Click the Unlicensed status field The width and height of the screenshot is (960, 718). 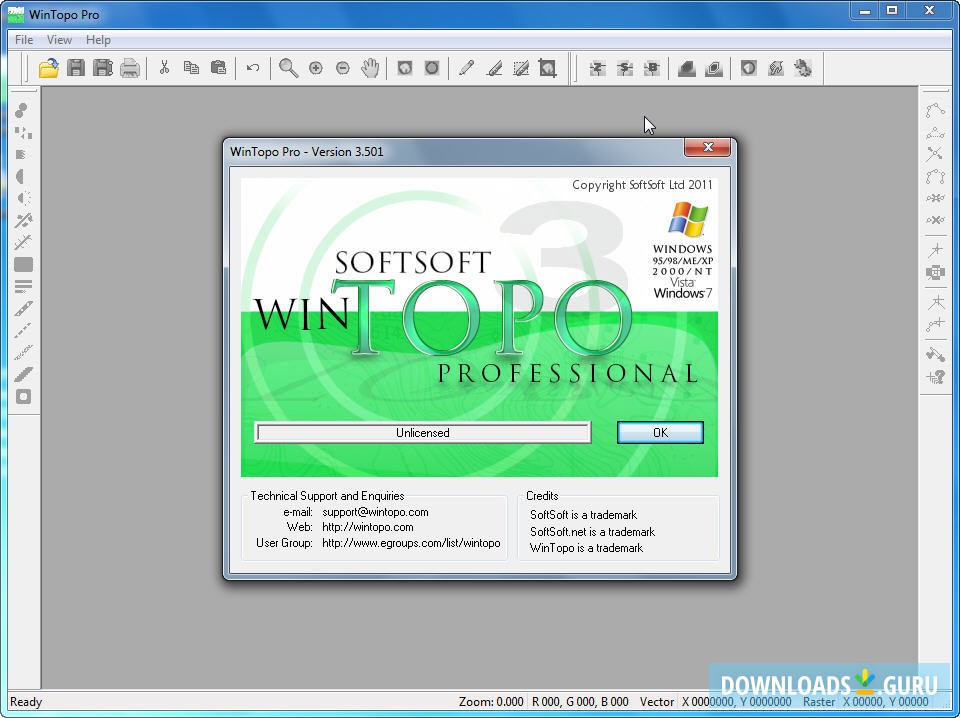tap(422, 433)
